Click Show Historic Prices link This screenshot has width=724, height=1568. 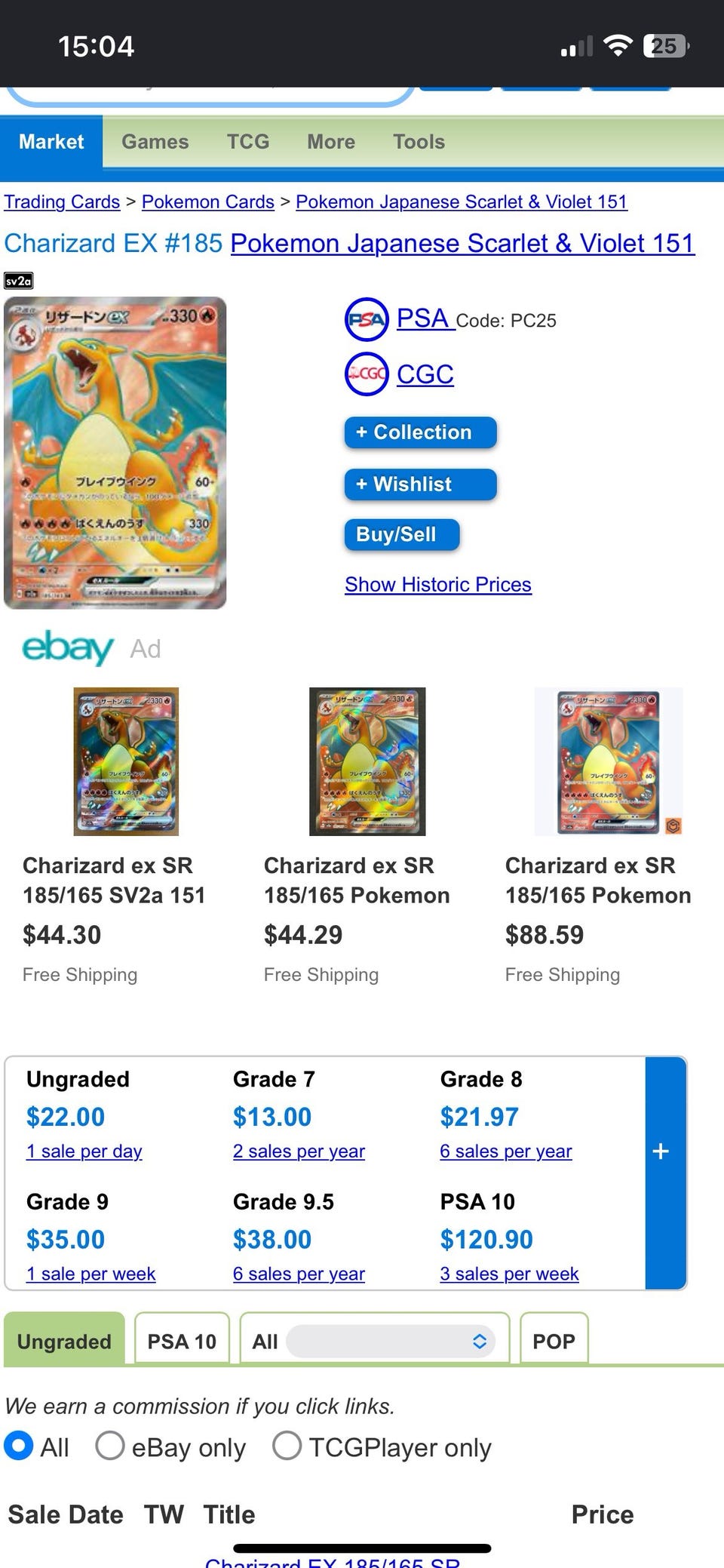[x=438, y=585]
